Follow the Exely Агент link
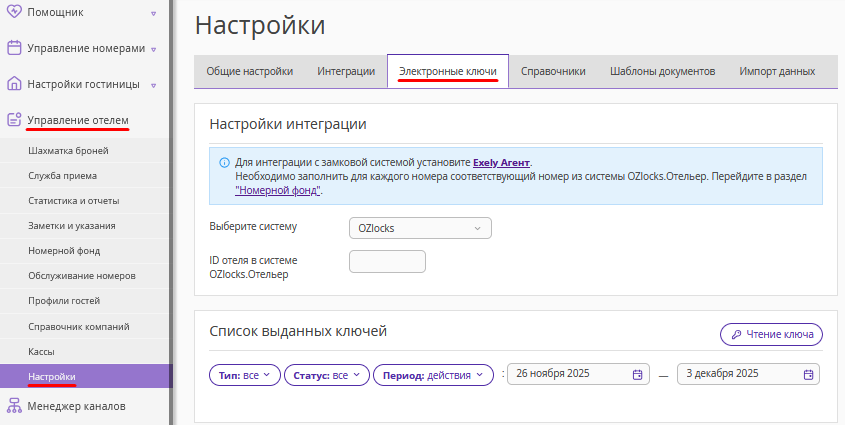This screenshot has height=425, width=845. (x=502, y=161)
